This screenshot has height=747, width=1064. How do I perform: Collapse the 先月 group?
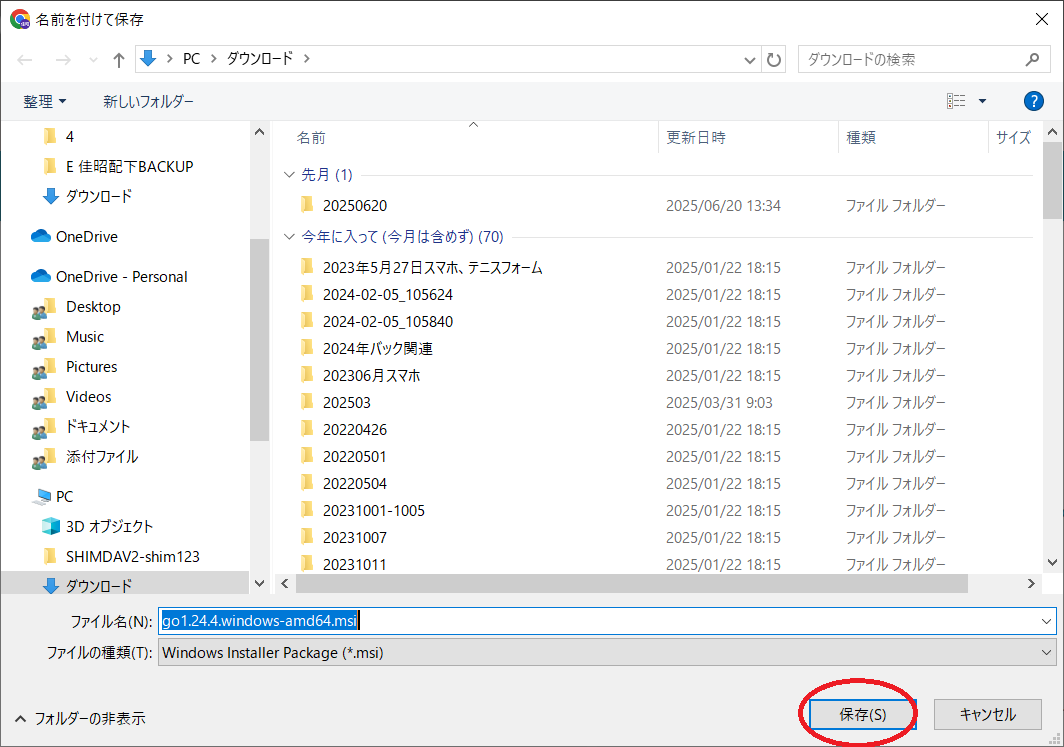[290, 175]
